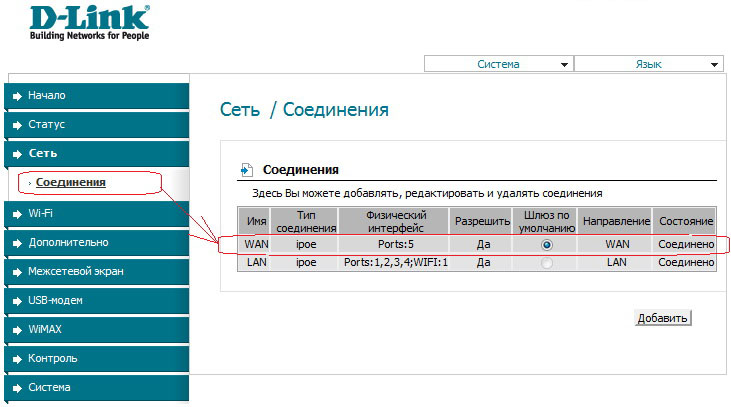Image resolution: width=731 pixels, height=407 pixels.
Task: Click Да in the LAN row
Action: point(483,262)
